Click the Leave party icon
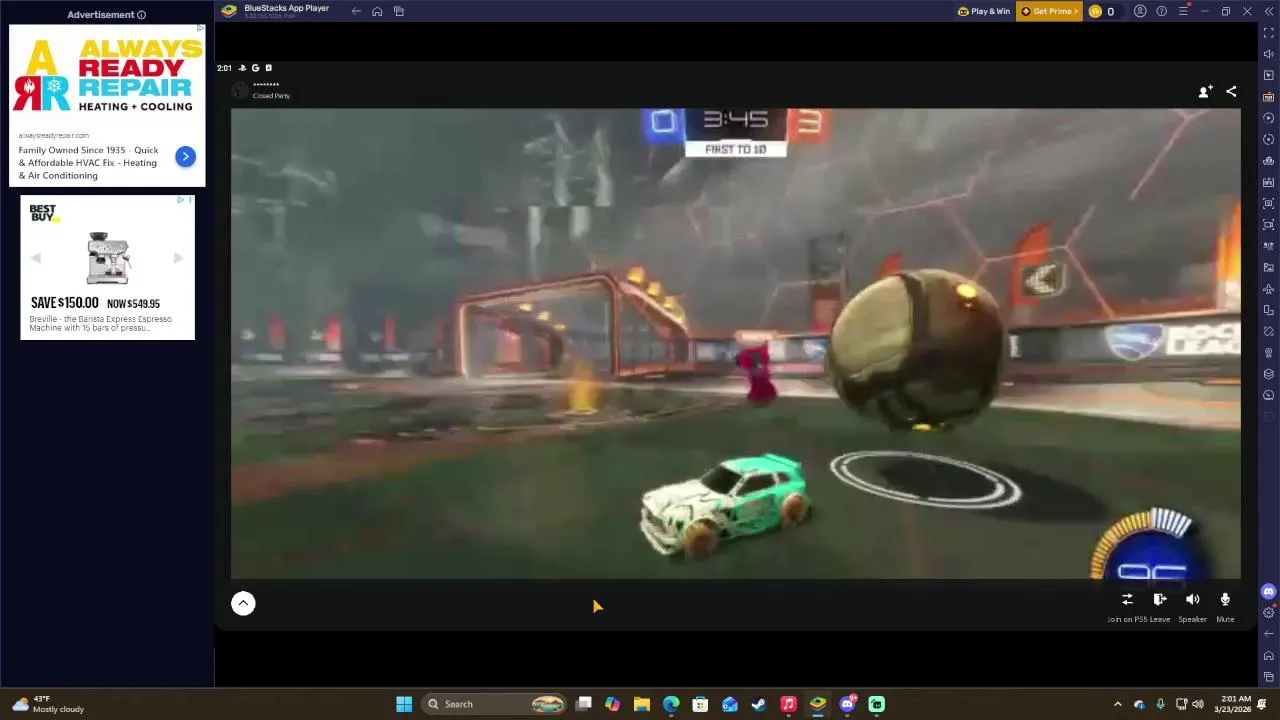 click(x=1160, y=599)
